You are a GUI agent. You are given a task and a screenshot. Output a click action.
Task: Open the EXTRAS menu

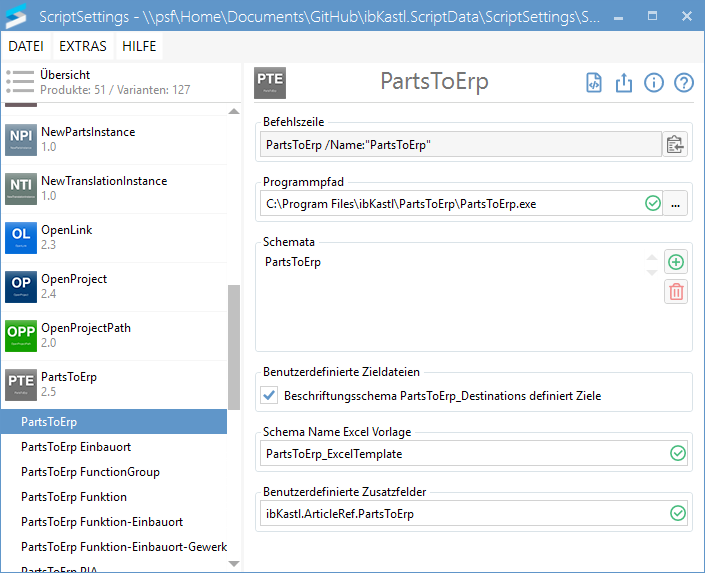(x=83, y=47)
